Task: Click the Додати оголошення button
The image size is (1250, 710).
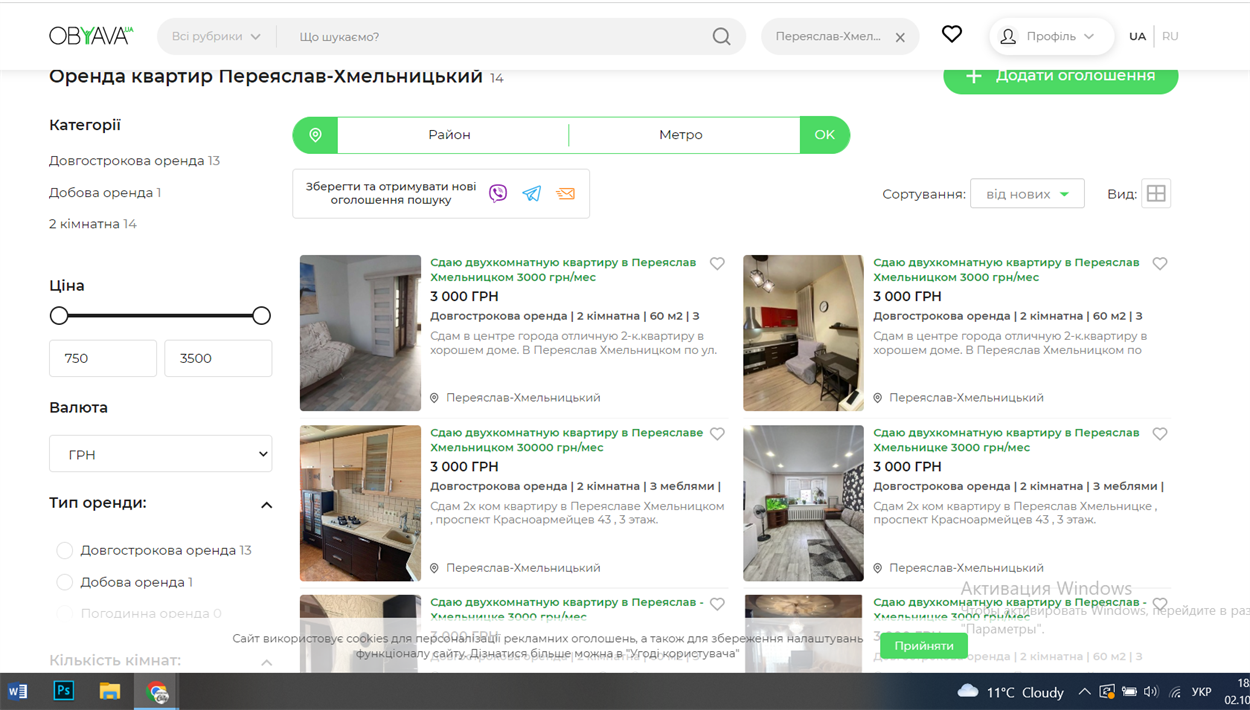Action: click(x=1061, y=76)
